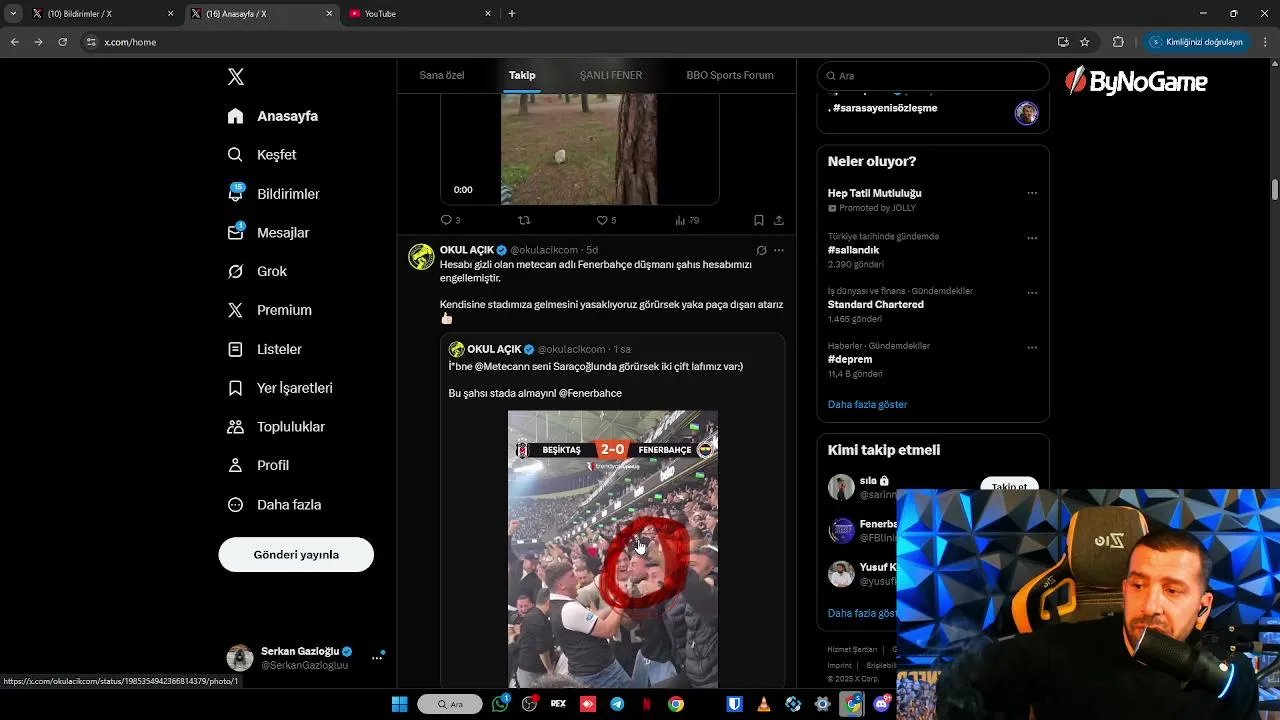This screenshot has height=720, width=1280.
Task: Bookmark this page with star
Action: tap(1084, 42)
